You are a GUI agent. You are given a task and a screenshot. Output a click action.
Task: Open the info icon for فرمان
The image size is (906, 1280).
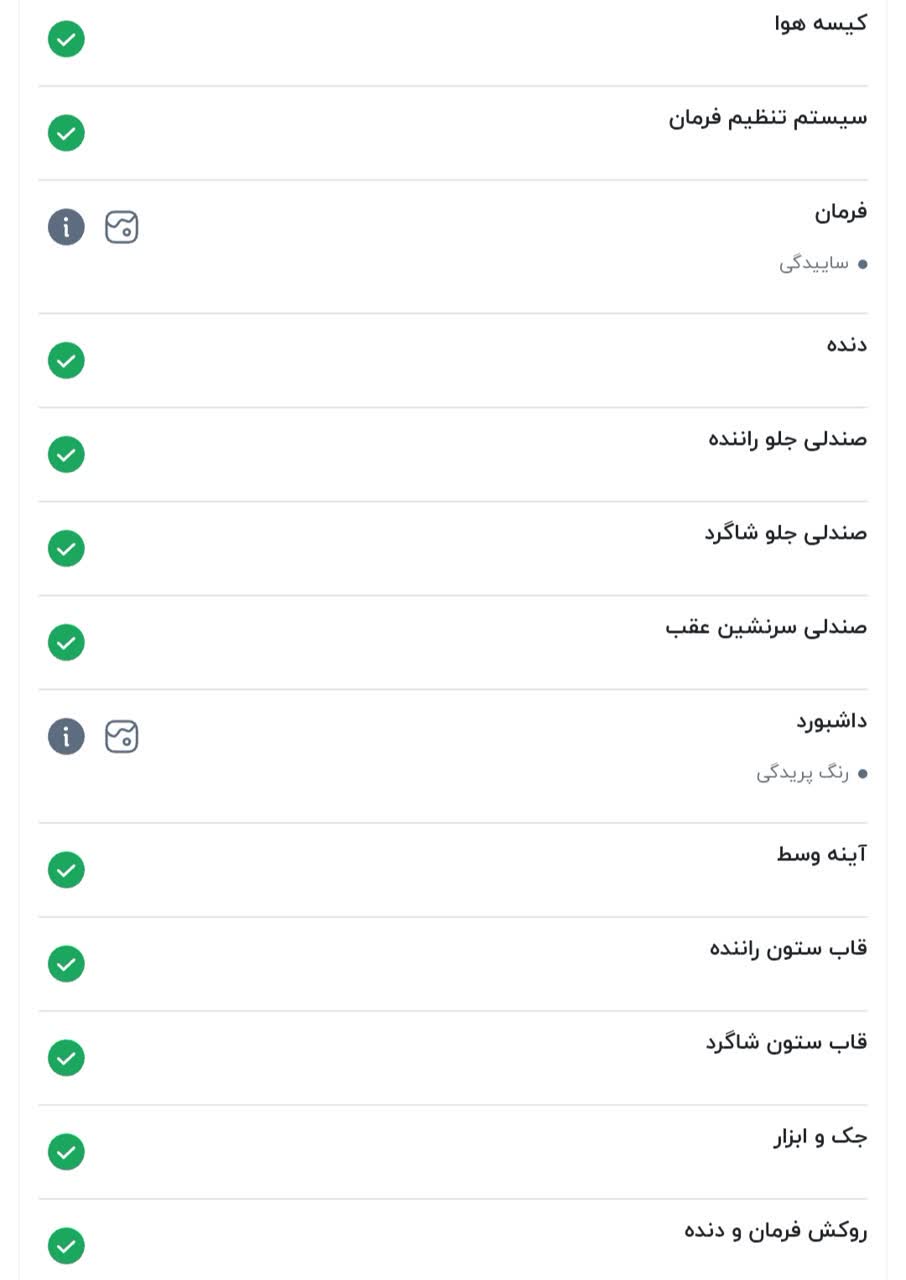(x=66, y=228)
